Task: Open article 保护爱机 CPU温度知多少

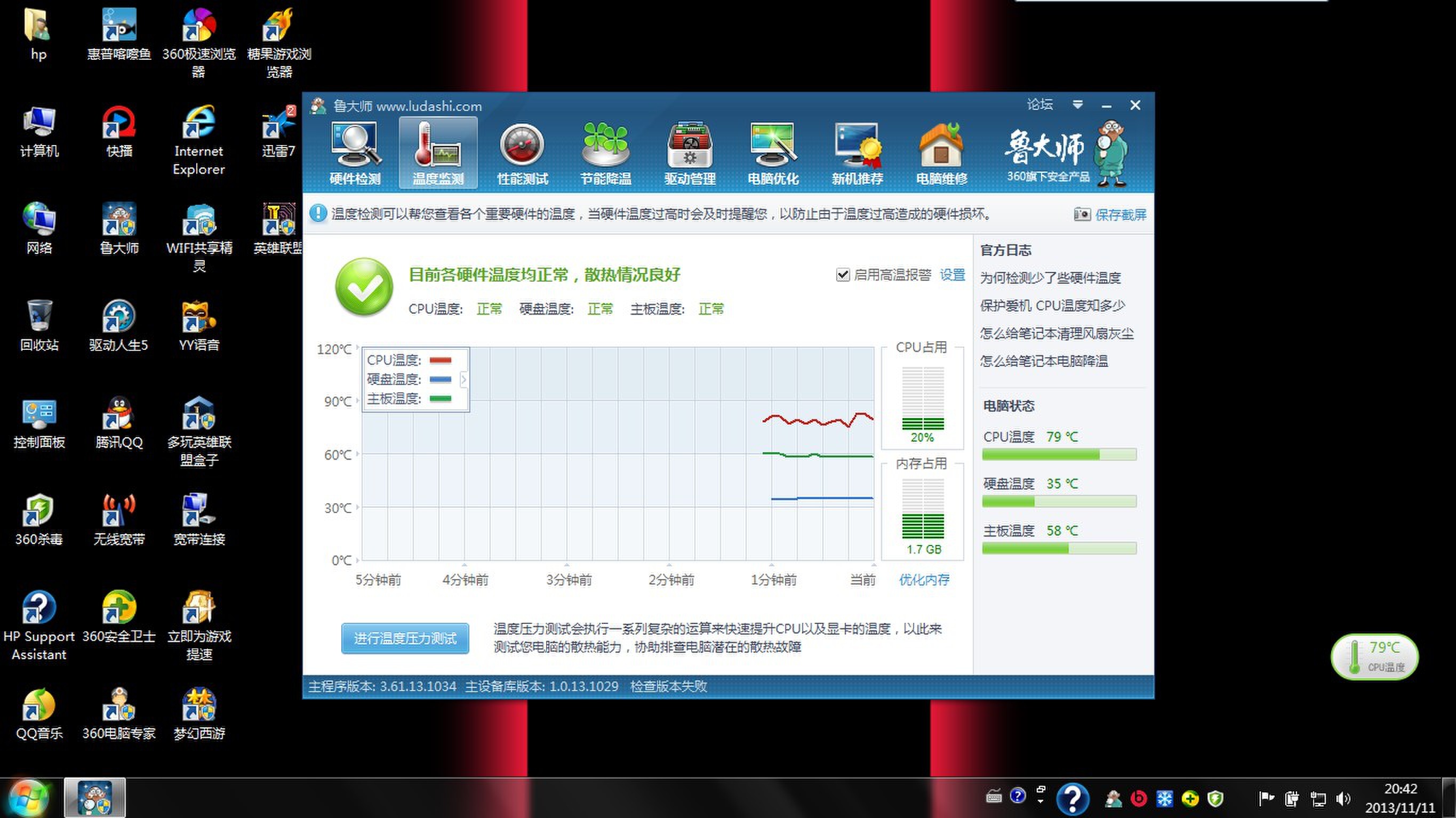Action: pyautogui.click(x=1052, y=305)
